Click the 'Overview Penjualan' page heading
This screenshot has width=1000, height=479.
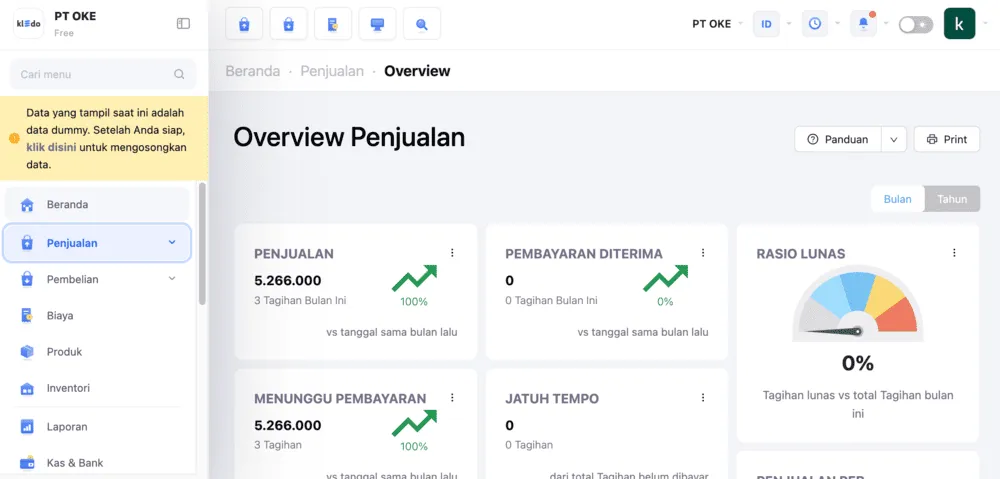[x=349, y=138]
